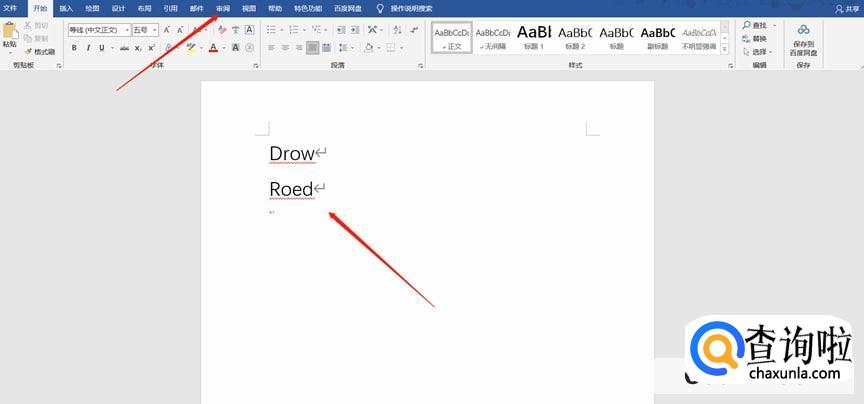Click the Distributed alignment icon
The image size is (864, 404).
327,48
